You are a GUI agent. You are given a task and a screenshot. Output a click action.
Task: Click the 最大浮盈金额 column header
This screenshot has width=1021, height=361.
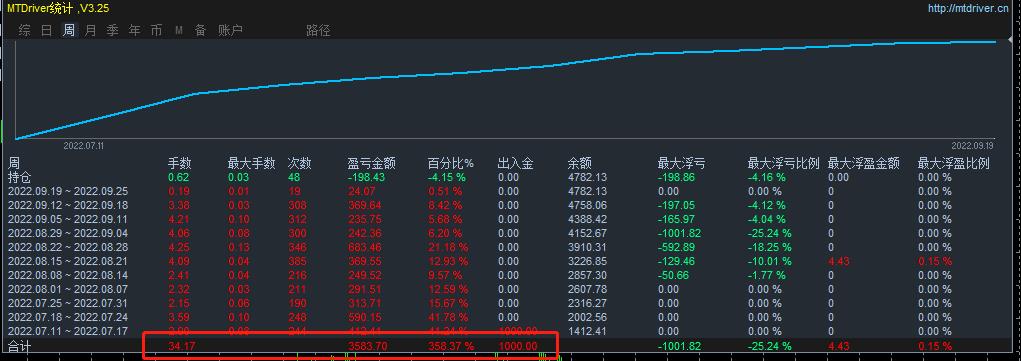pyautogui.click(x=863, y=163)
